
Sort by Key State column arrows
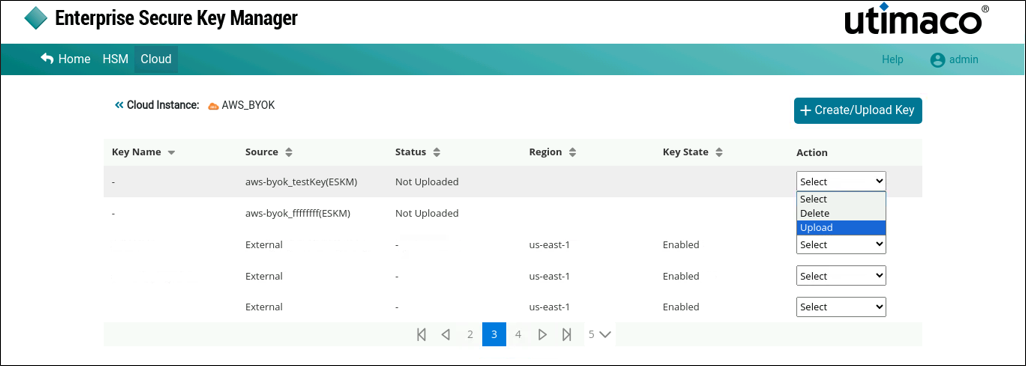(x=718, y=152)
